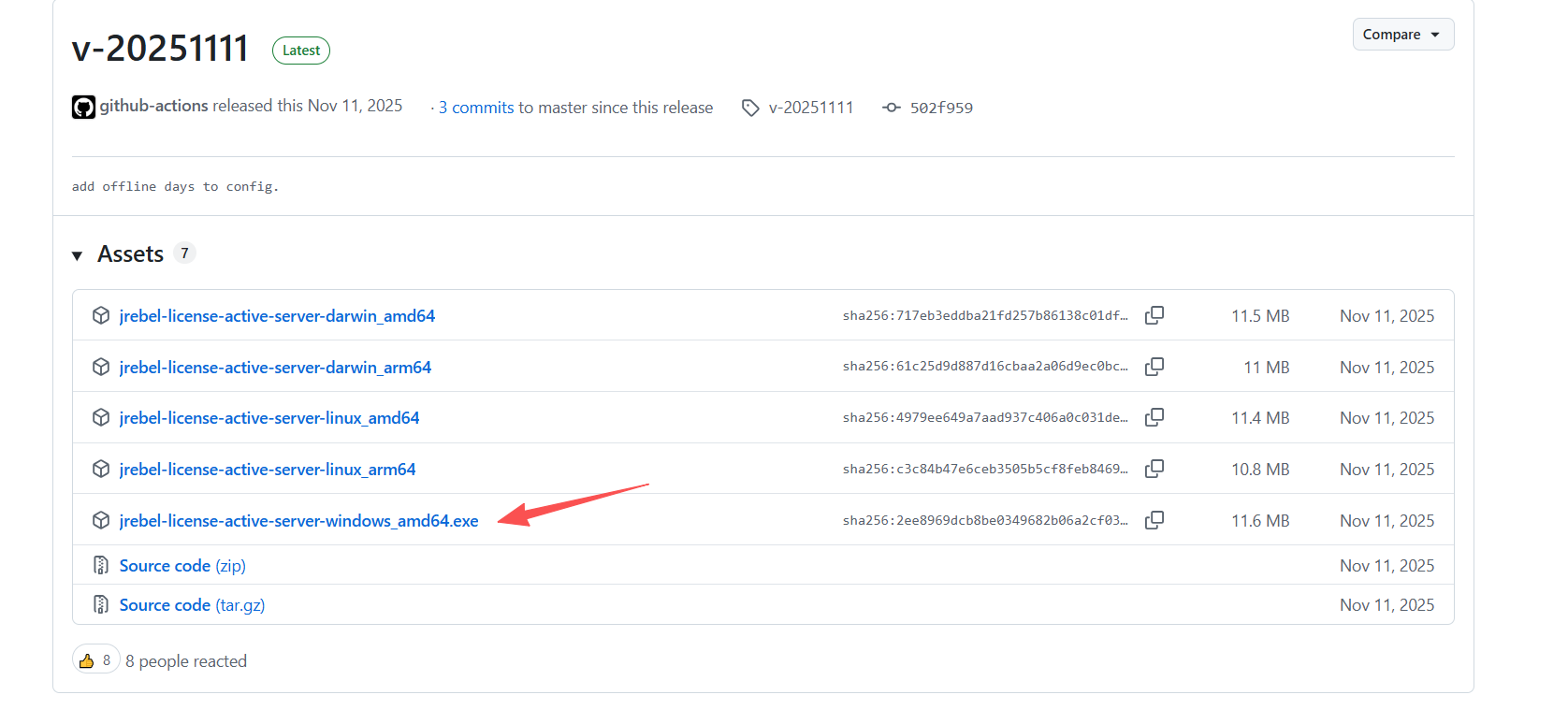The image size is (1568, 724).
Task: Collapse the Assets section
Action: (77, 255)
